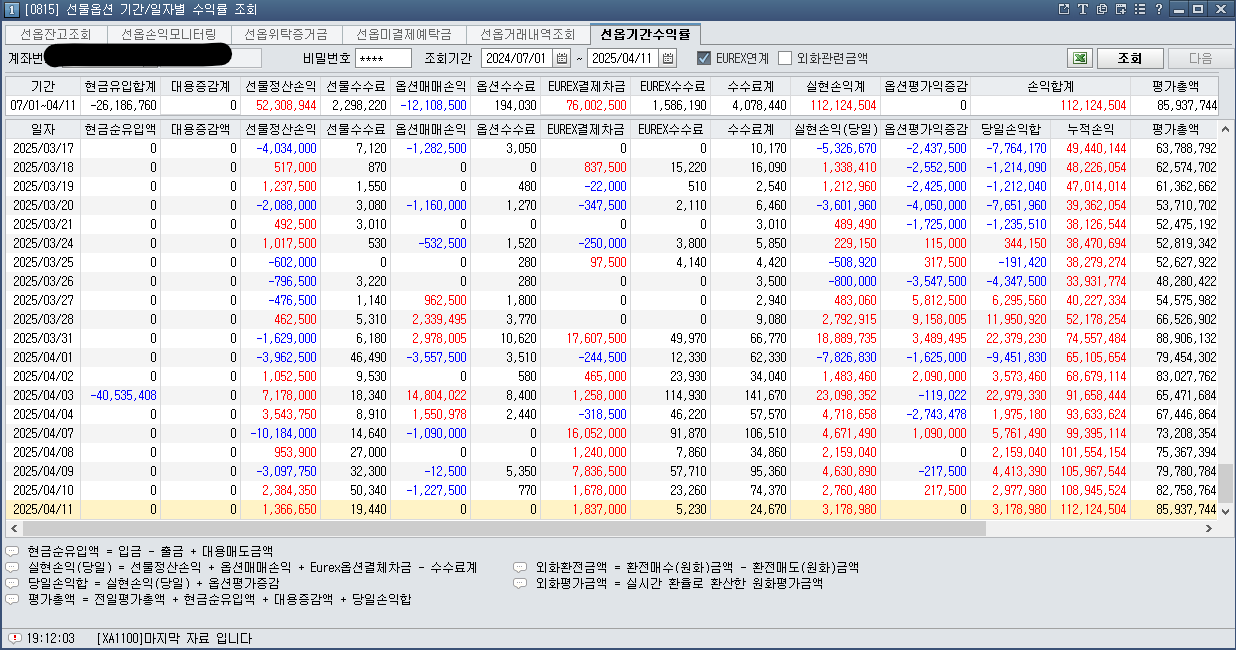Select the 2025/03/17 row date cell
Image resolution: width=1236 pixels, height=650 pixels.
click(43, 148)
